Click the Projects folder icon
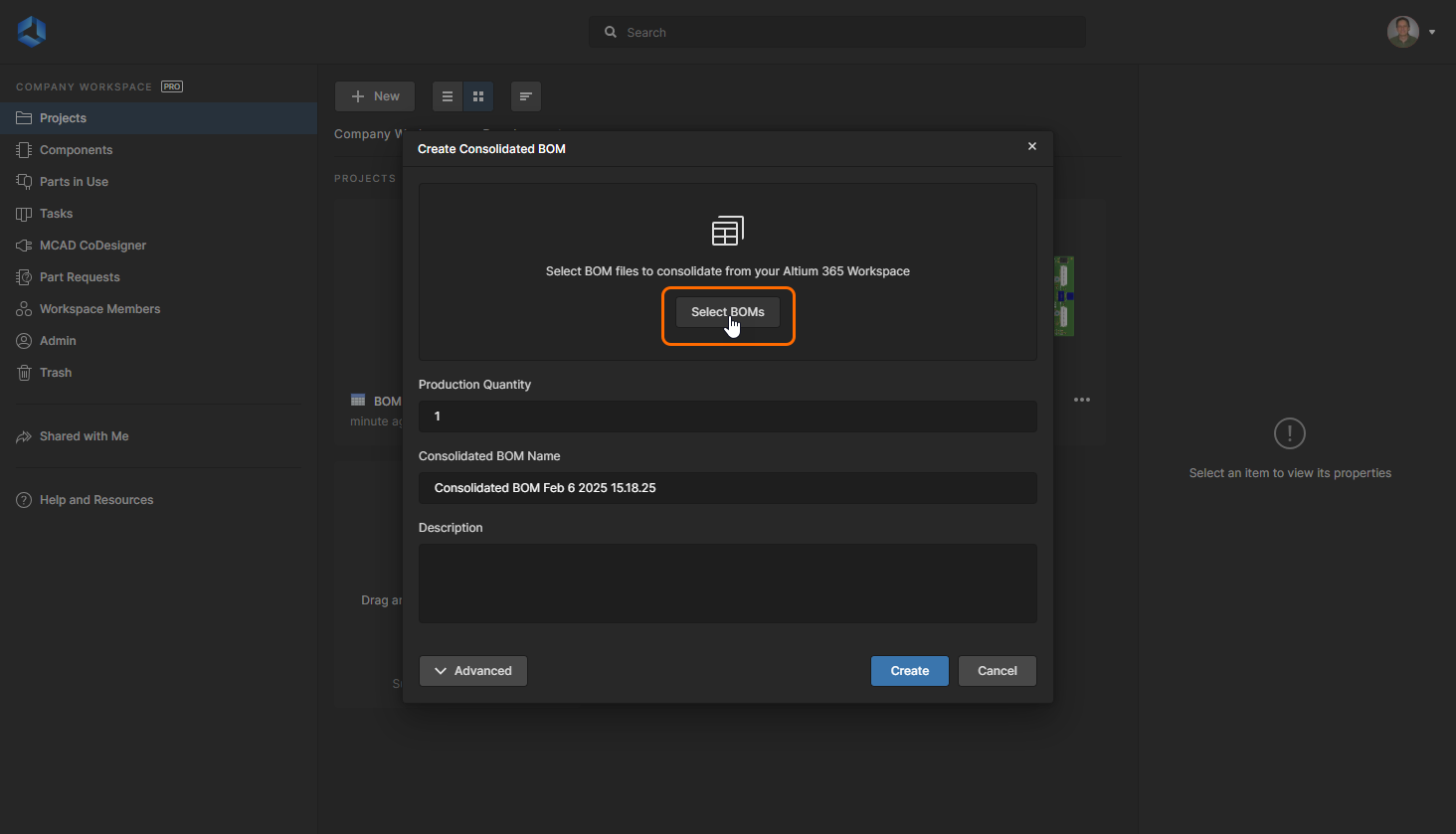Image resolution: width=1456 pixels, height=834 pixels. pos(24,118)
